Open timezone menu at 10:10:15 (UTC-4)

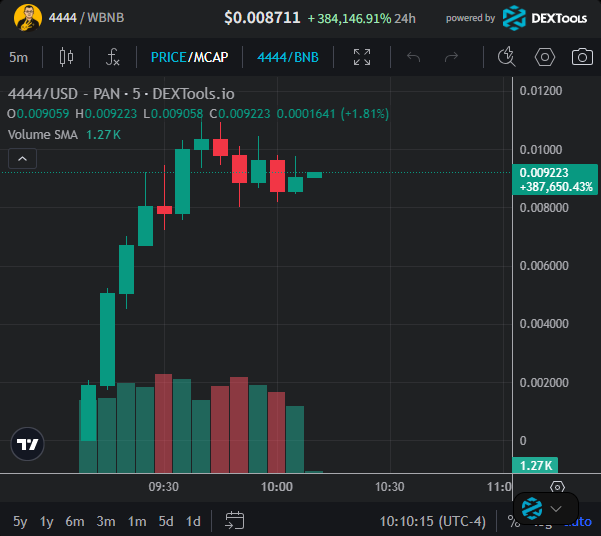coord(432,521)
